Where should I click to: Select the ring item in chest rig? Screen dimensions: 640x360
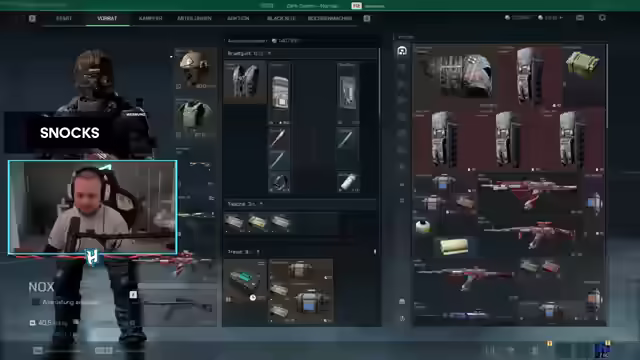click(x=279, y=182)
